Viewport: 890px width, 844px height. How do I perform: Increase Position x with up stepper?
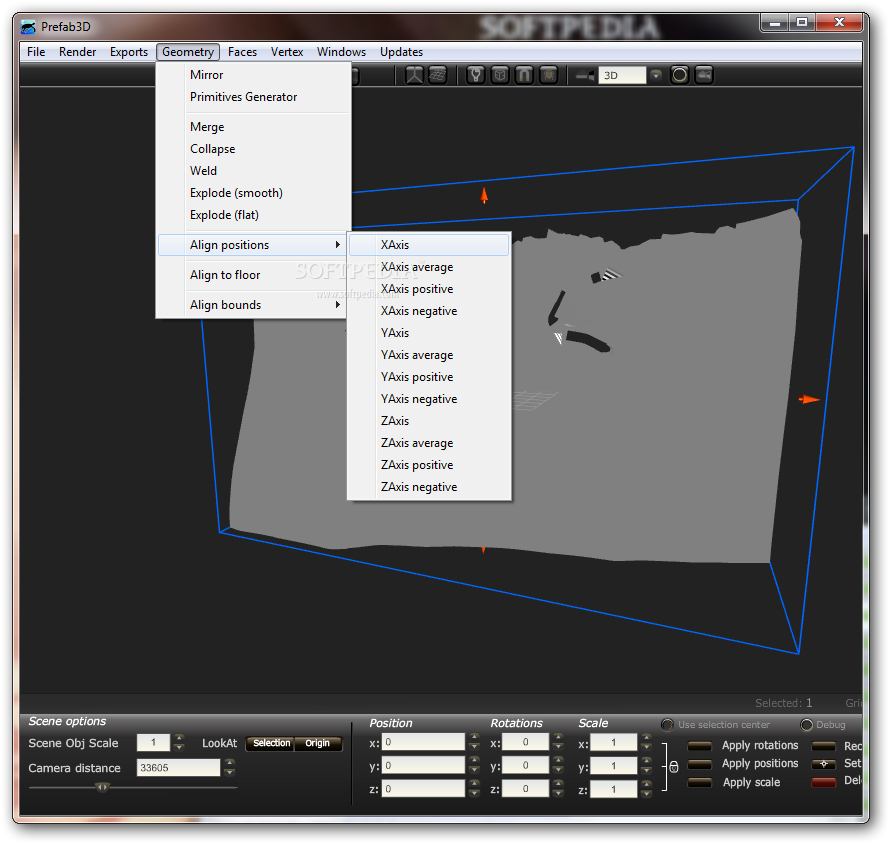click(475, 737)
